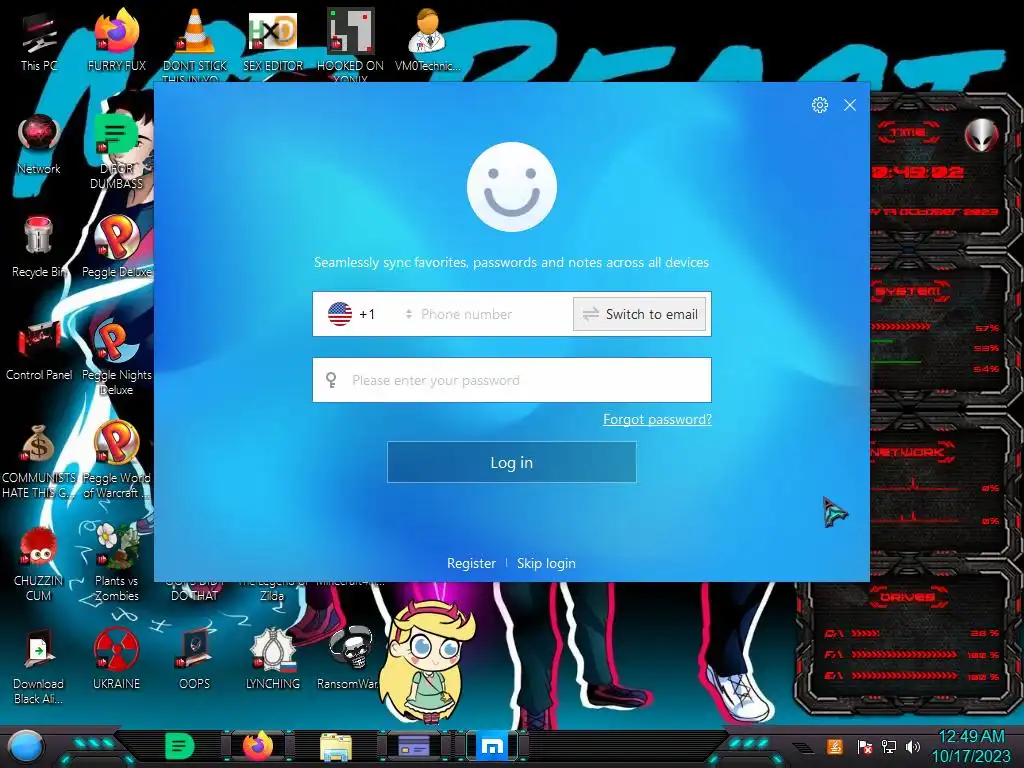Open D FOR DUMBASS green icon
1024x768 pixels.
coord(116,152)
